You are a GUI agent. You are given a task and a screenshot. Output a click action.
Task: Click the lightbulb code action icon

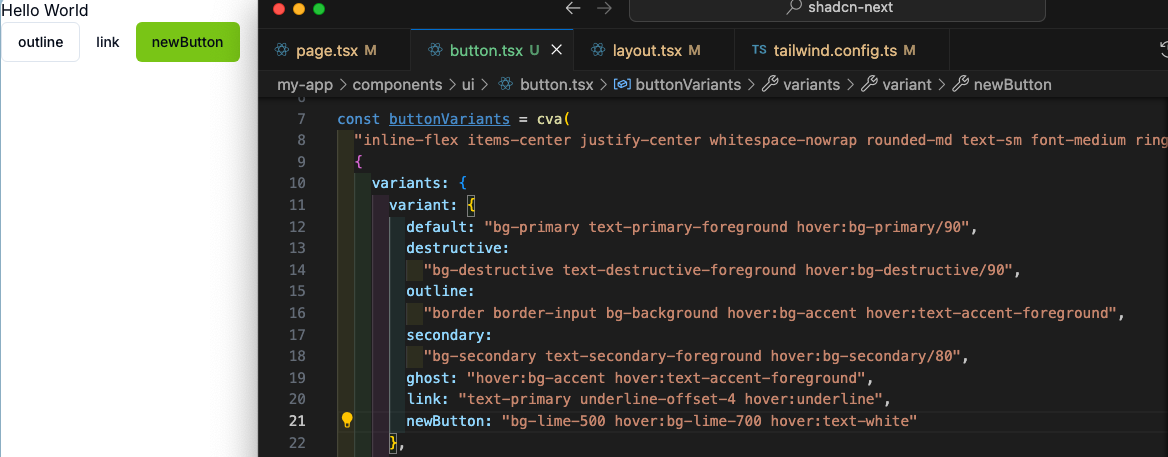346,421
